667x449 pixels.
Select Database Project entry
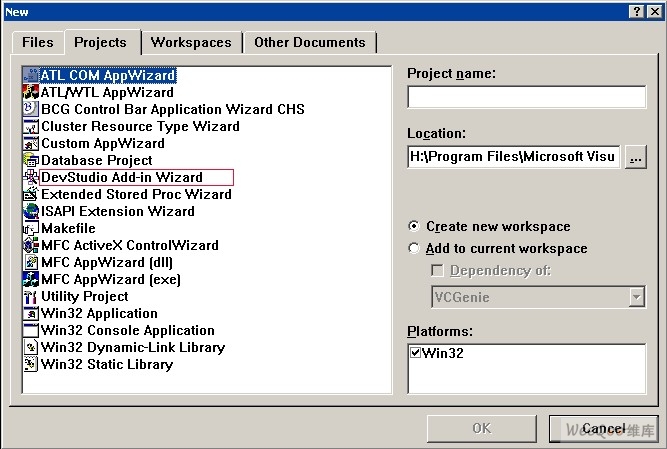pos(97,160)
